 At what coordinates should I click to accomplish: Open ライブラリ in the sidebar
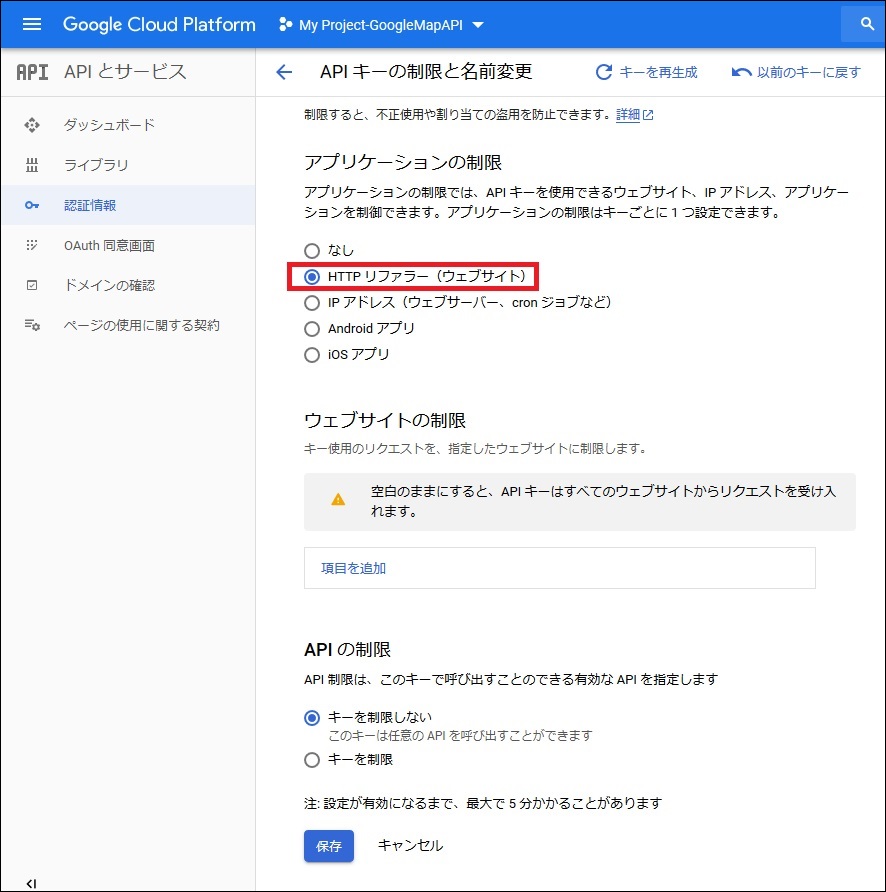pos(128,165)
